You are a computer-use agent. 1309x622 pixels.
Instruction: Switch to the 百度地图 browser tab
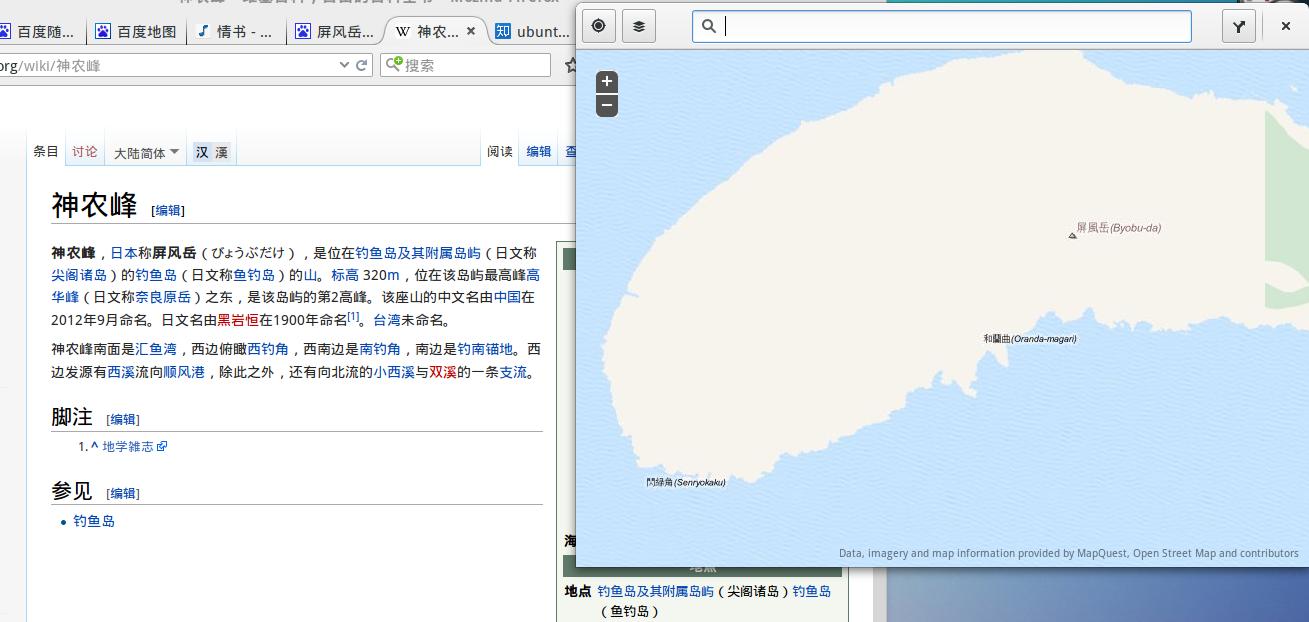point(136,31)
